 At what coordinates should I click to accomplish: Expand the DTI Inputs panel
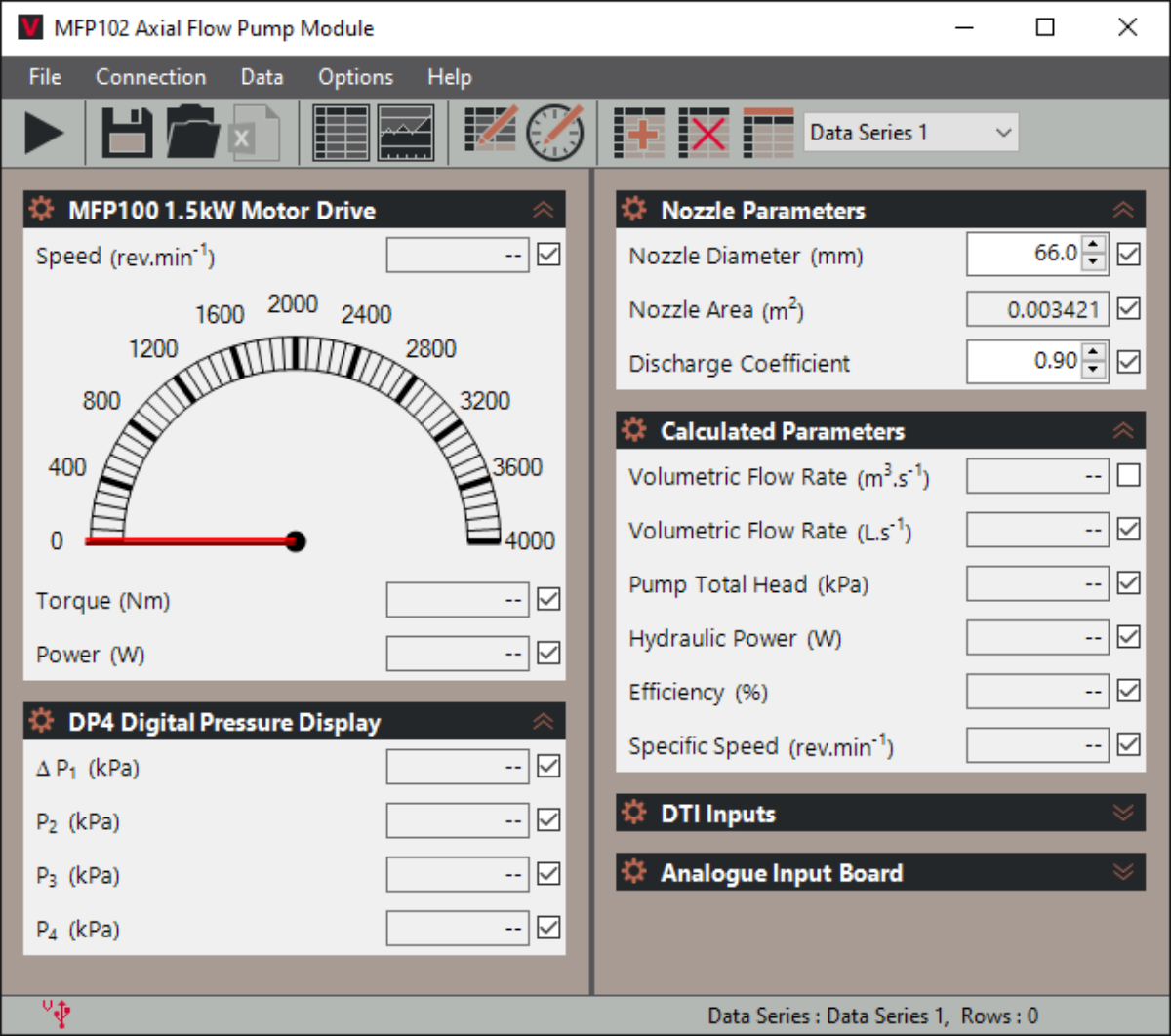(1123, 814)
